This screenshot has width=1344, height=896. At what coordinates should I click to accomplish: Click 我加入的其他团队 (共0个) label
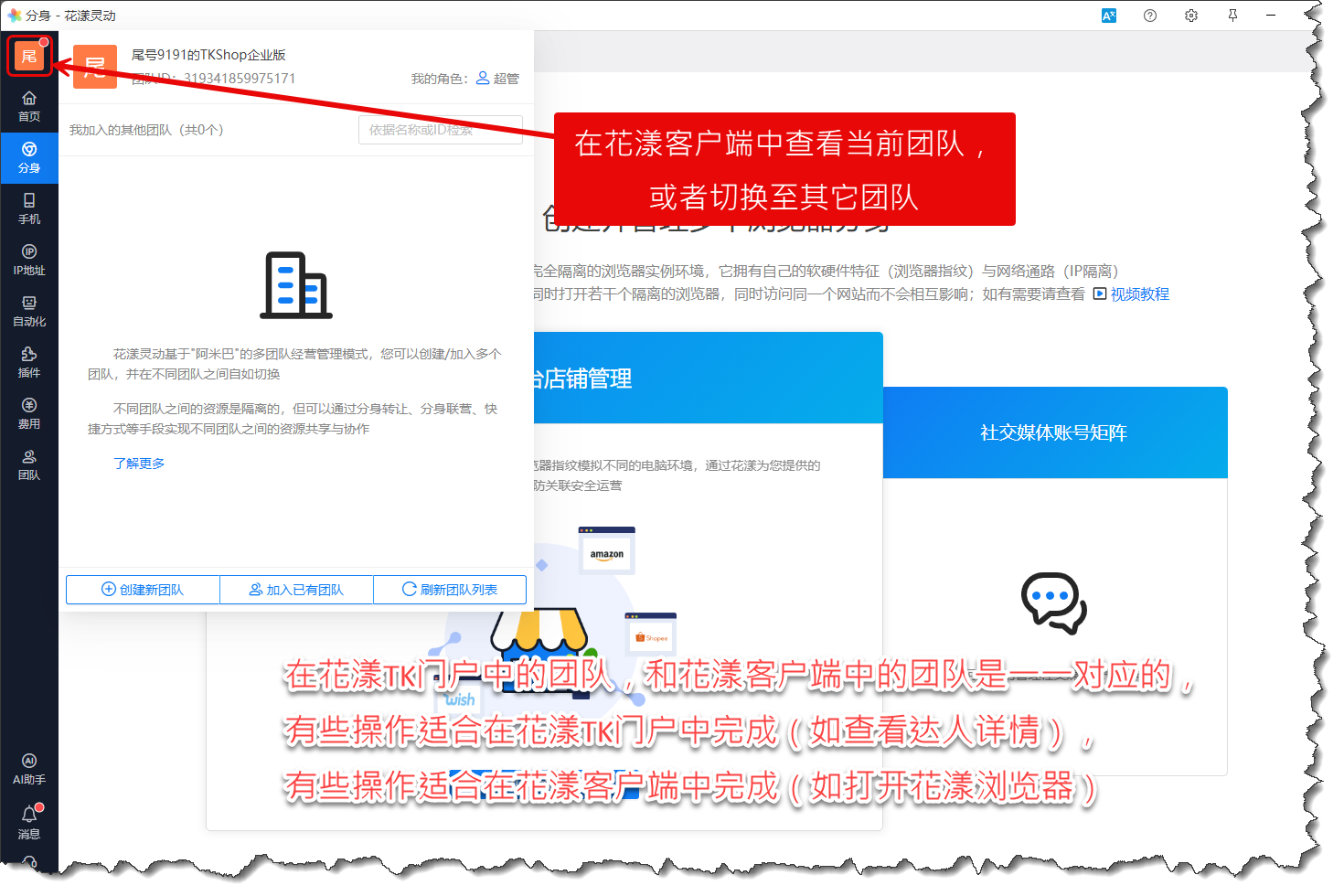click(146, 130)
